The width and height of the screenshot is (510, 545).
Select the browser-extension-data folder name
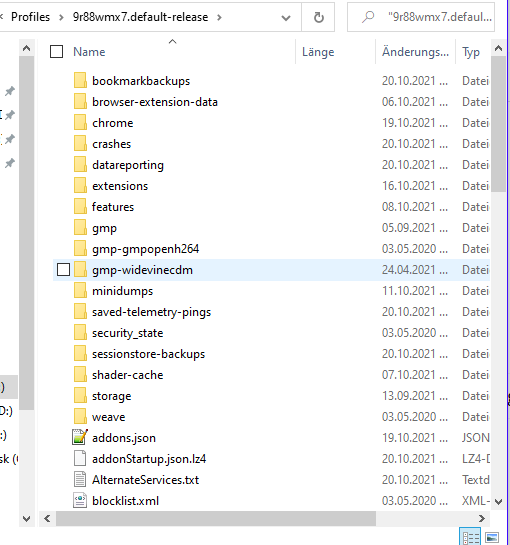[155, 102]
